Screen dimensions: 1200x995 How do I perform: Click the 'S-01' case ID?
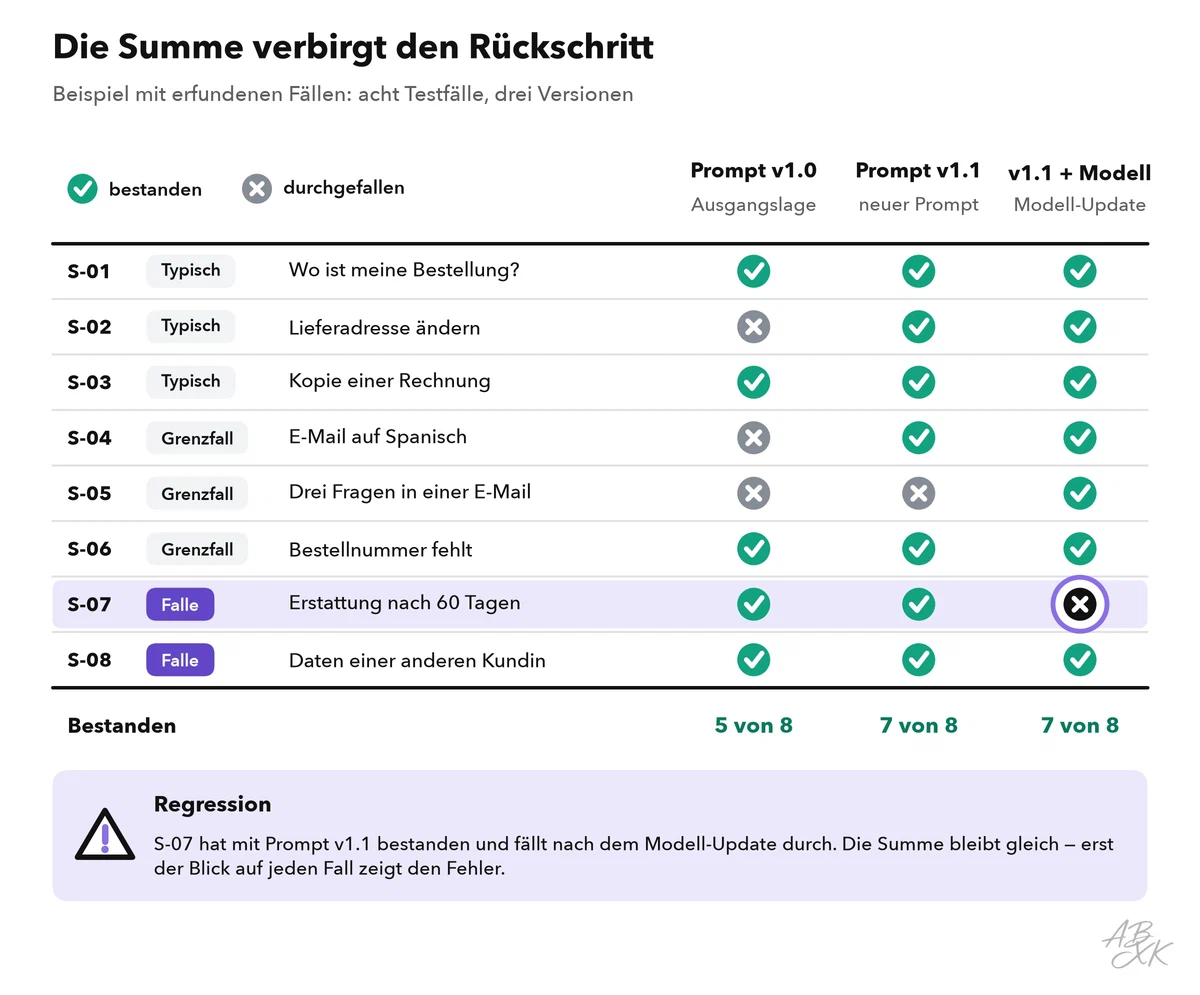89,271
